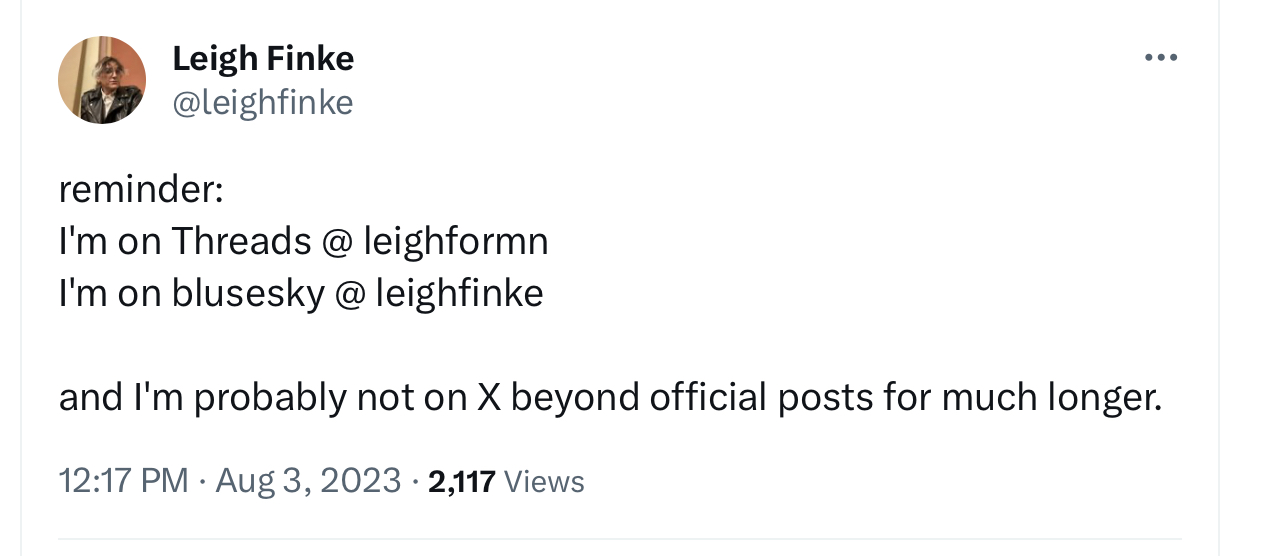Click the @ symbol in the Threads line
Image resolution: width=1261 pixels, height=556 pixels.
point(337,241)
